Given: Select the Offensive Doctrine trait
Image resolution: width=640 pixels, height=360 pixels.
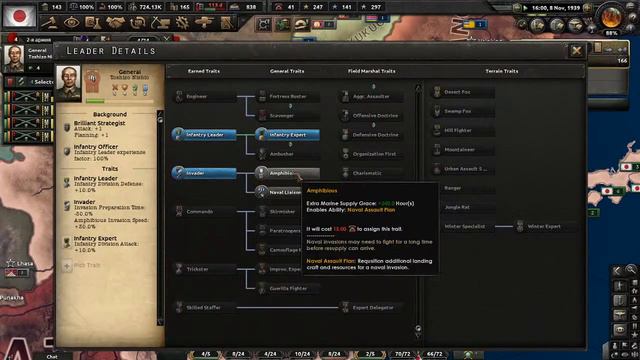Looking at the screenshot, I should pyautogui.click(x=371, y=116).
